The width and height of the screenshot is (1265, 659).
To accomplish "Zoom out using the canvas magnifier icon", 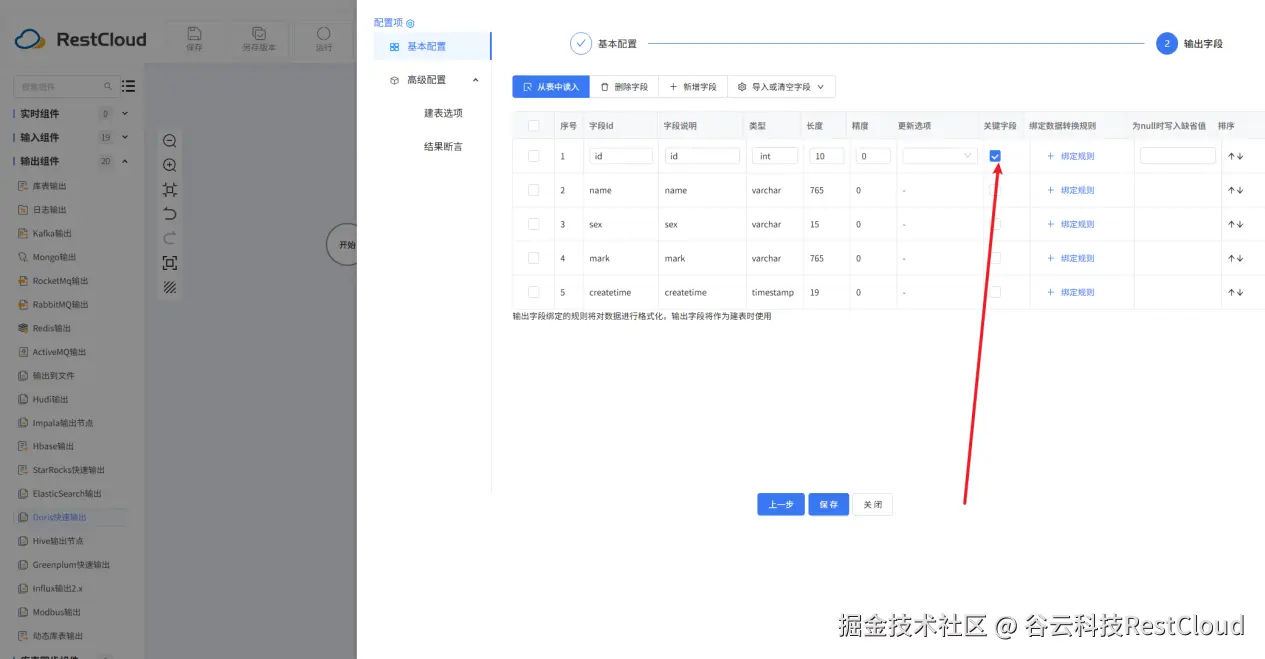I will (x=170, y=140).
